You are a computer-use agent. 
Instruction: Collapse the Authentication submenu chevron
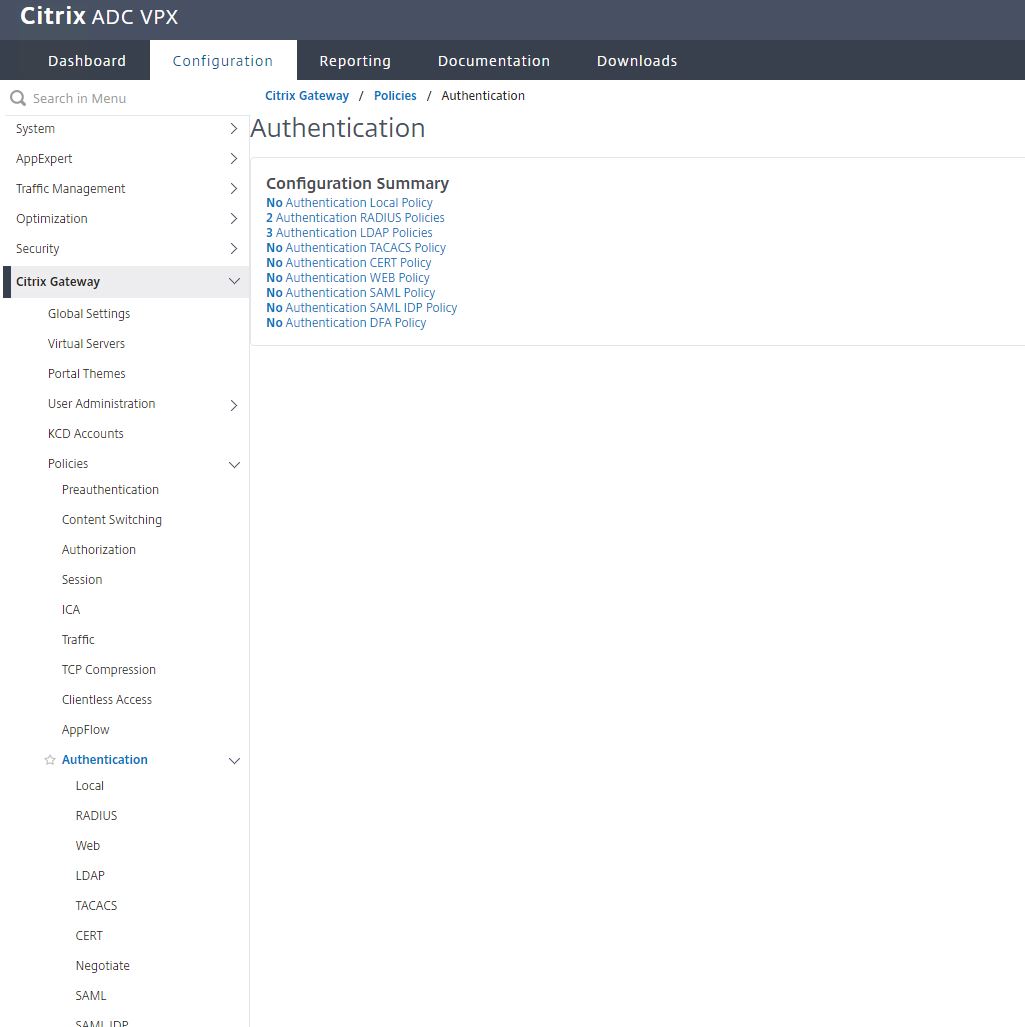pyautogui.click(x=234, y=761)
